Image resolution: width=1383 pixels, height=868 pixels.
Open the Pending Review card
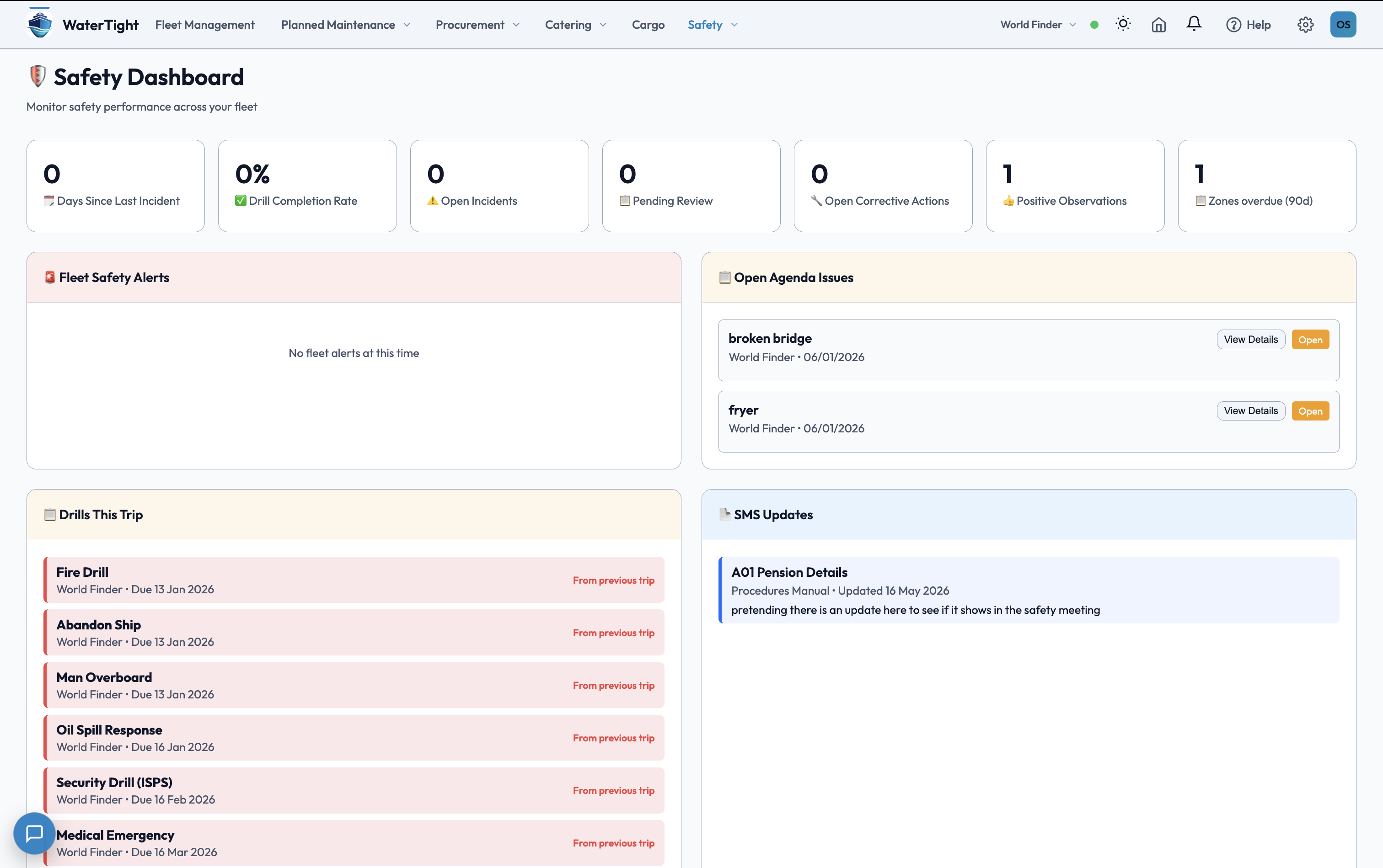coord(691,186)
